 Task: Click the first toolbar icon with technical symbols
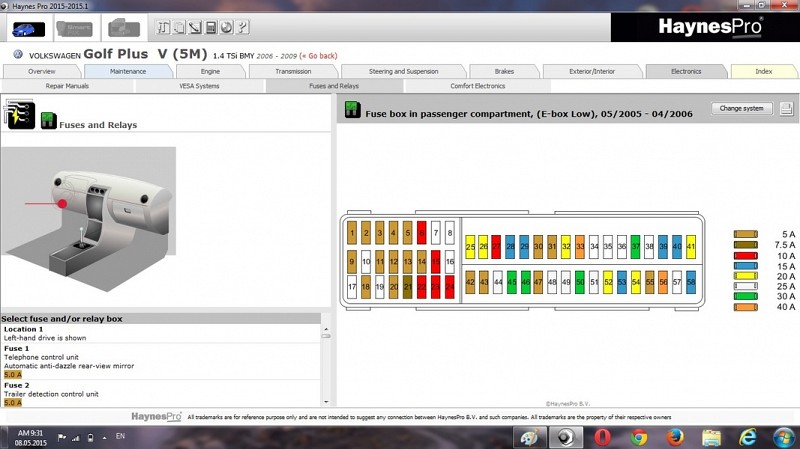163,27
